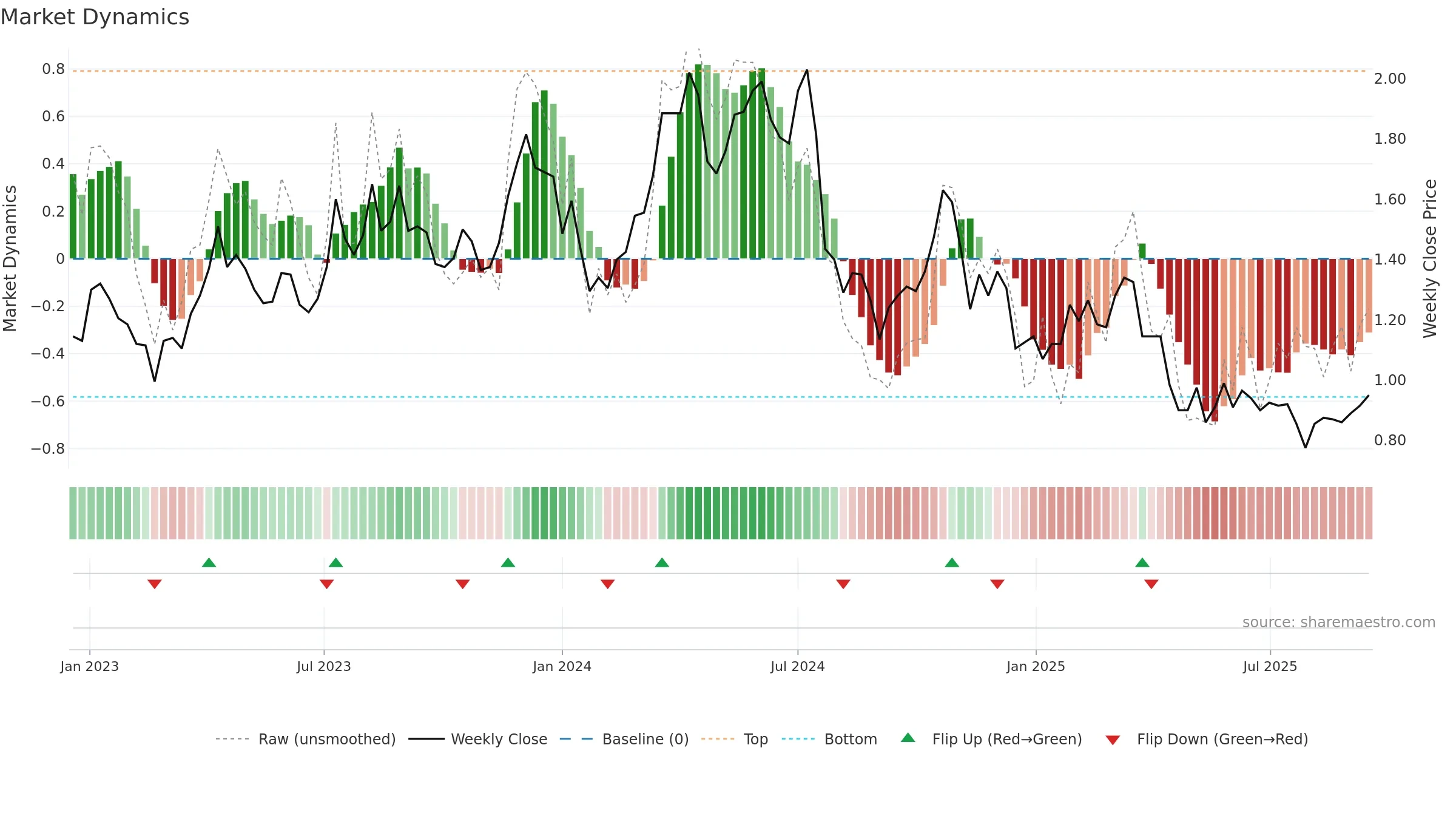This screenshot has height=819, width=1456.
Task: Click the Jan 2025 date label
Action: tap(1036, 666)
